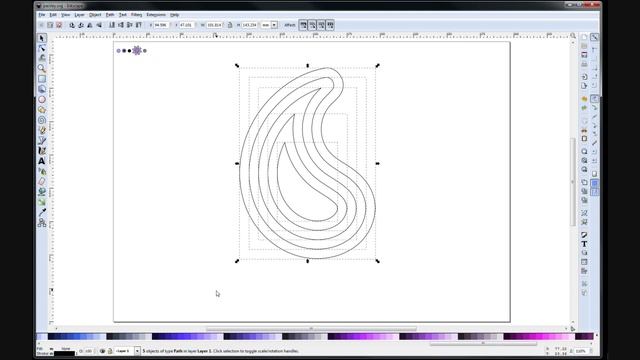Click Save document icon in commands bar
This screenshot has width=640, height=360.
[x=584, y=55]
